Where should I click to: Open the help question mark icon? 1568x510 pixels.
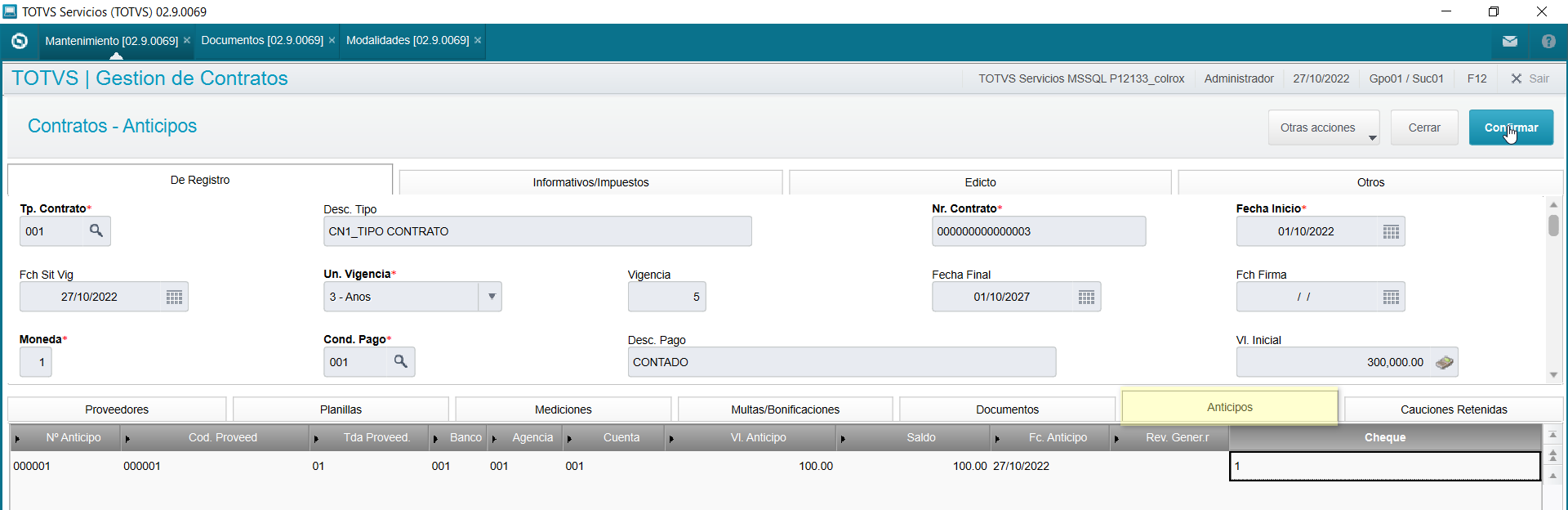(1548, 41)
